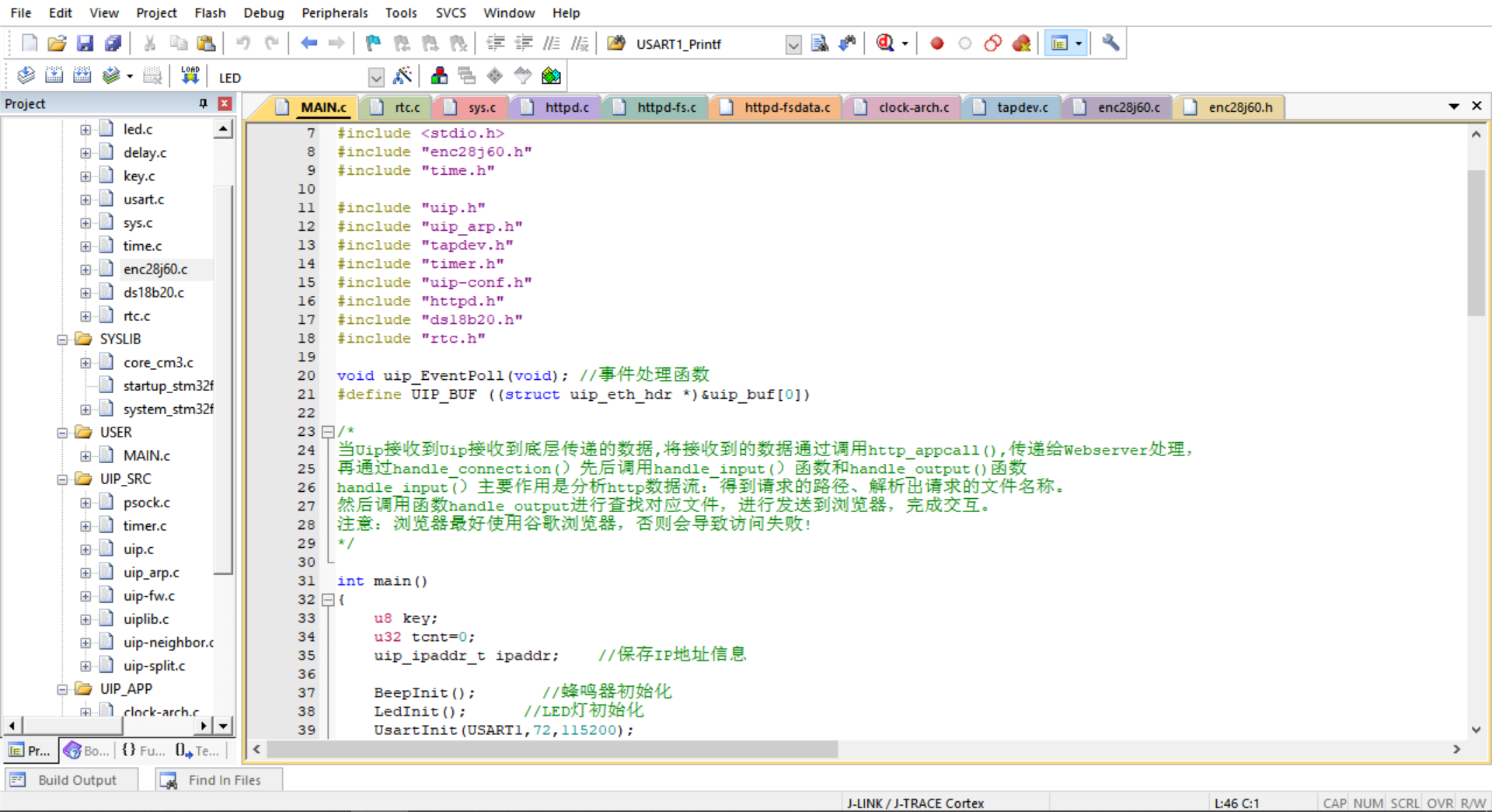
Task: Paste from clipboard via the toolbar icon
Action: coord(206,44)
